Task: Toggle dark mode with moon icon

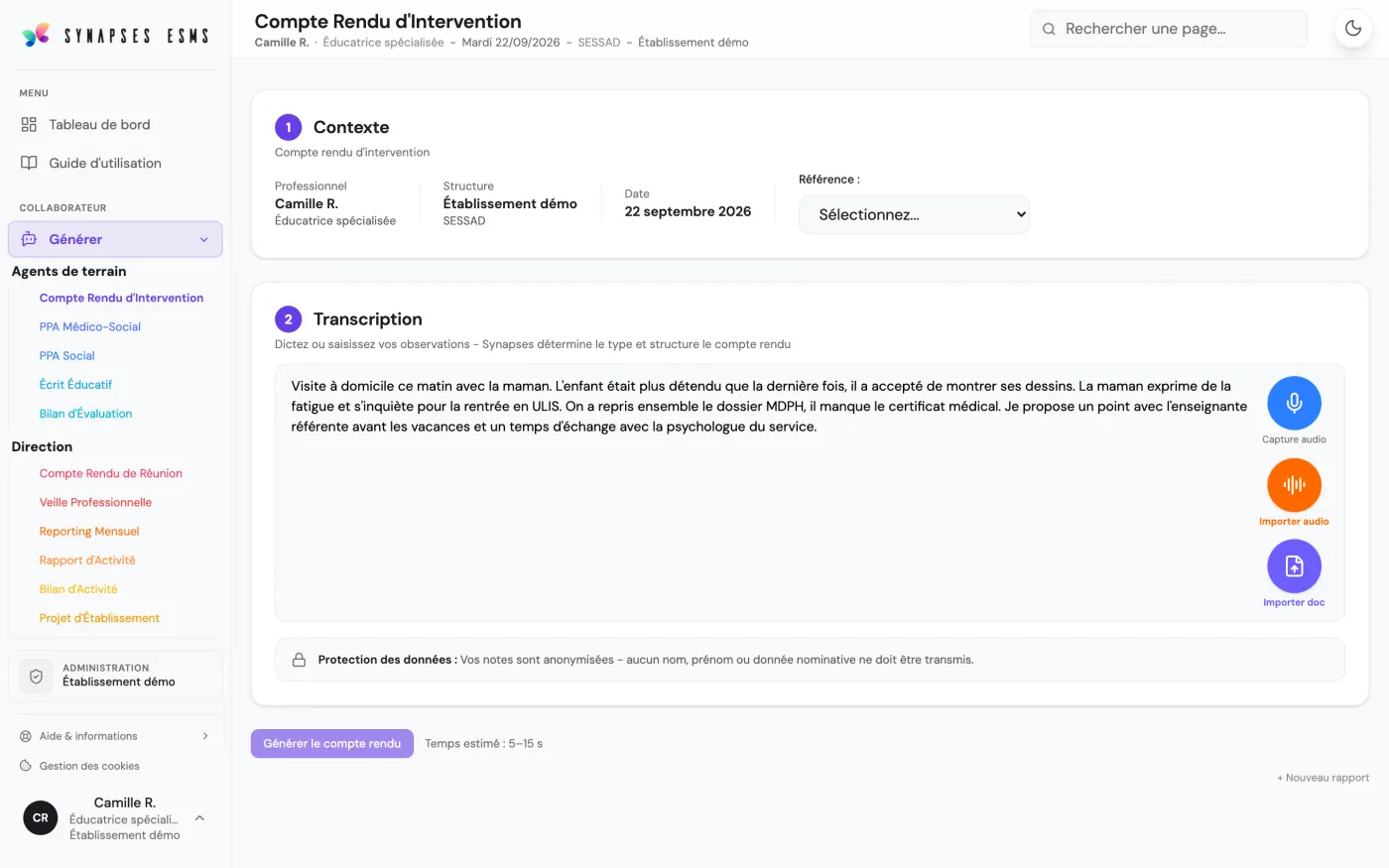Action: pyautogui.click(x=1353, y=29)
